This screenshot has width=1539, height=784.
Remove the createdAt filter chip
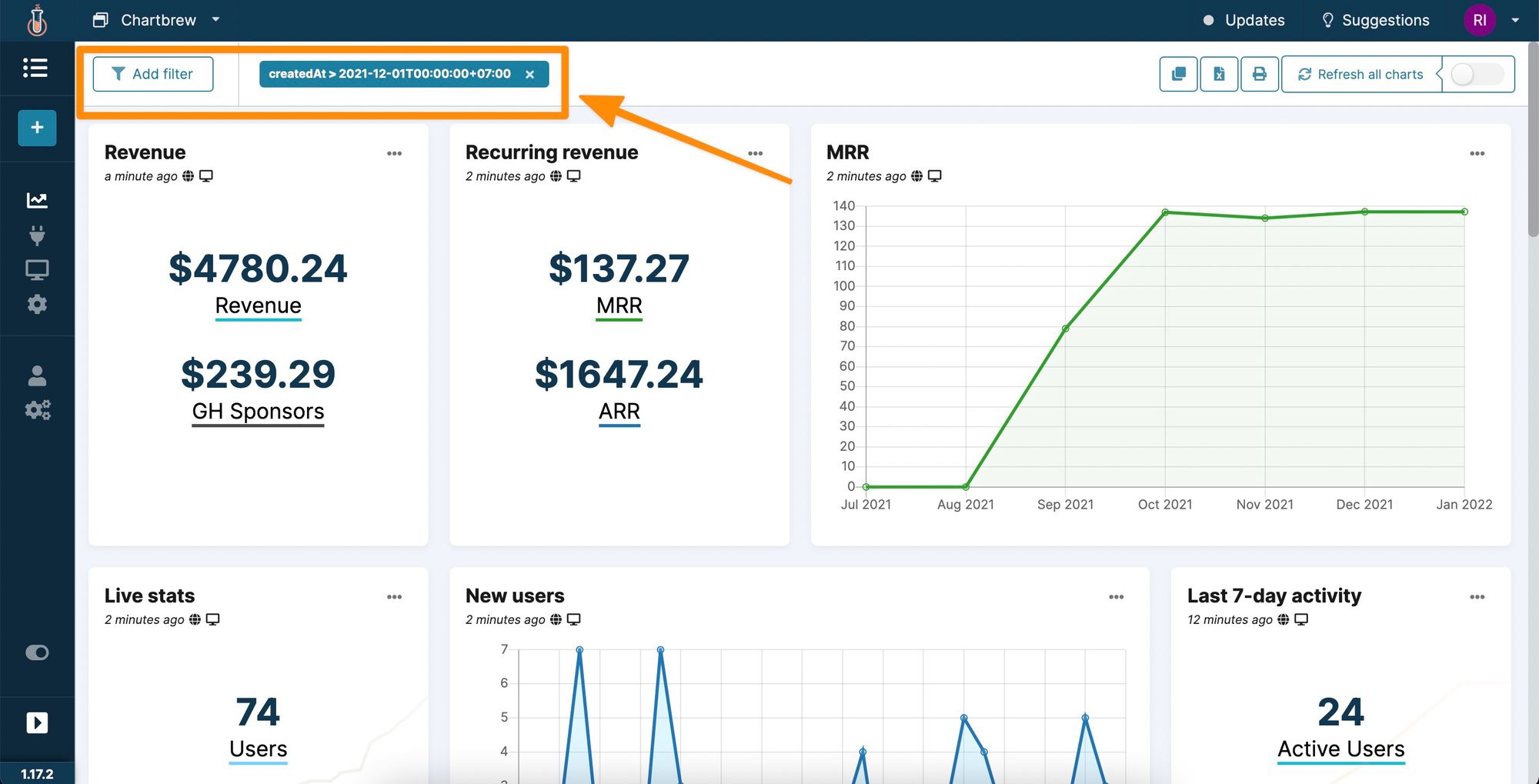530,74
